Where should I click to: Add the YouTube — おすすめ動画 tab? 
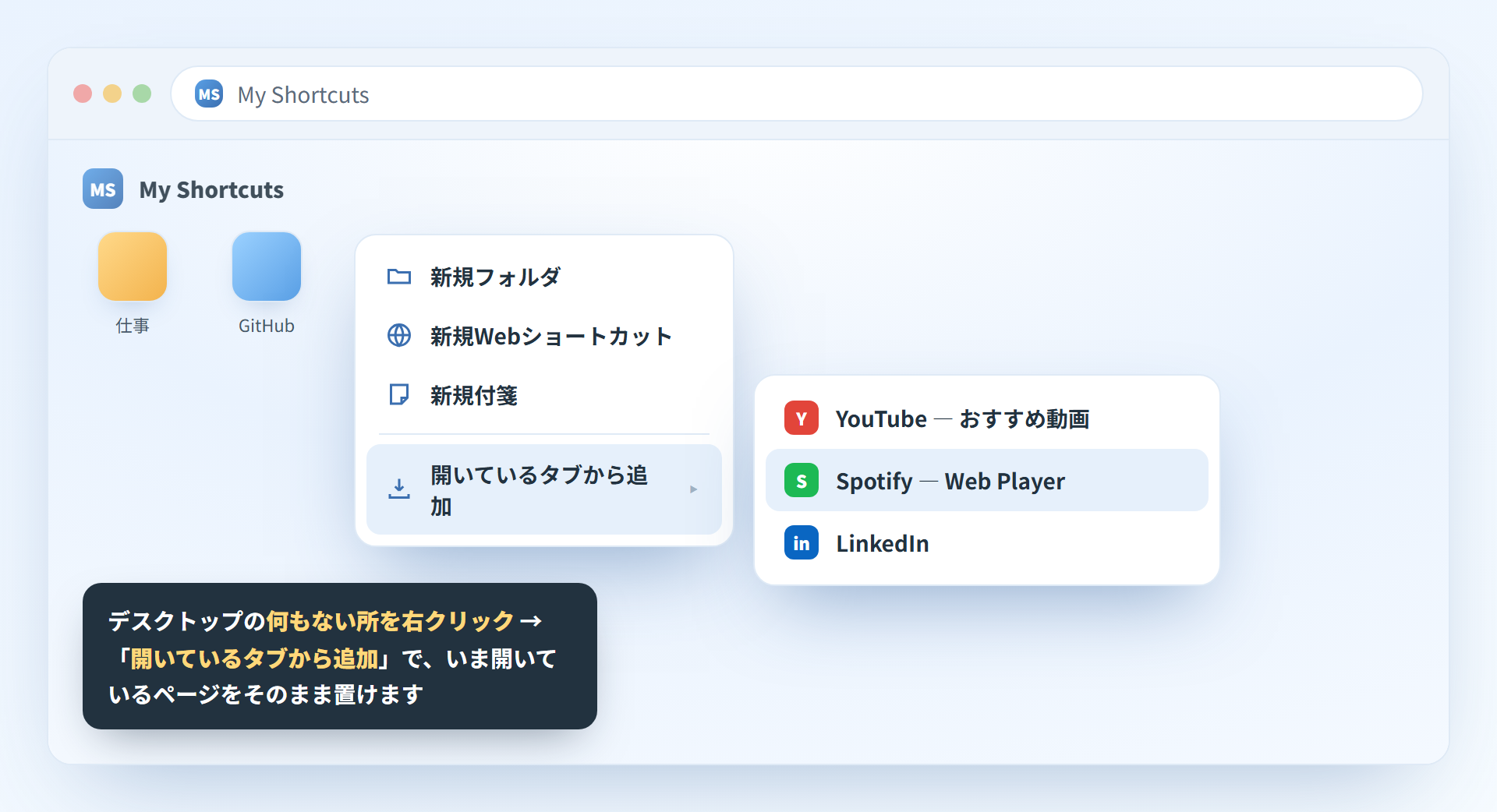[987, 418]
